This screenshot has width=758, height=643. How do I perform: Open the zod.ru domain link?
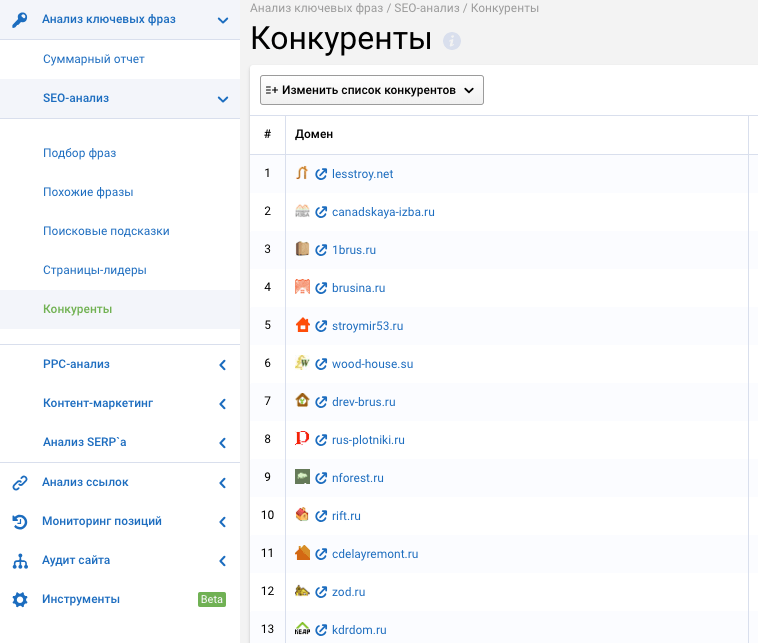point(349,592)
